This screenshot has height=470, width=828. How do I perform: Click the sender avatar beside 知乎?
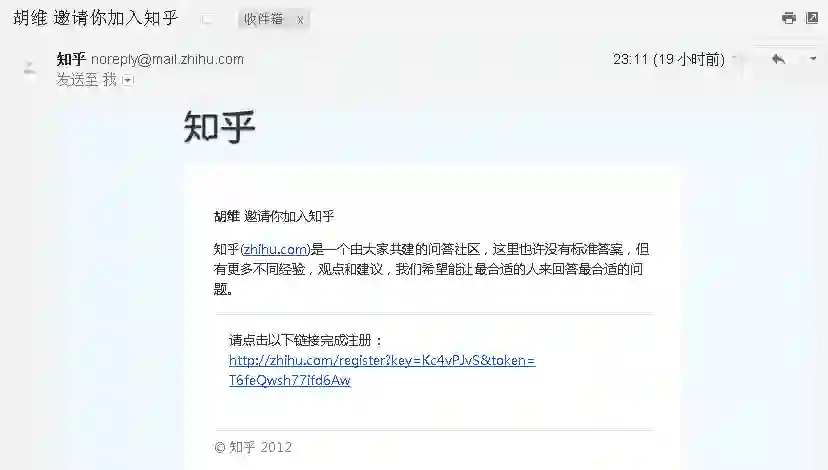(x=30, y=68)
